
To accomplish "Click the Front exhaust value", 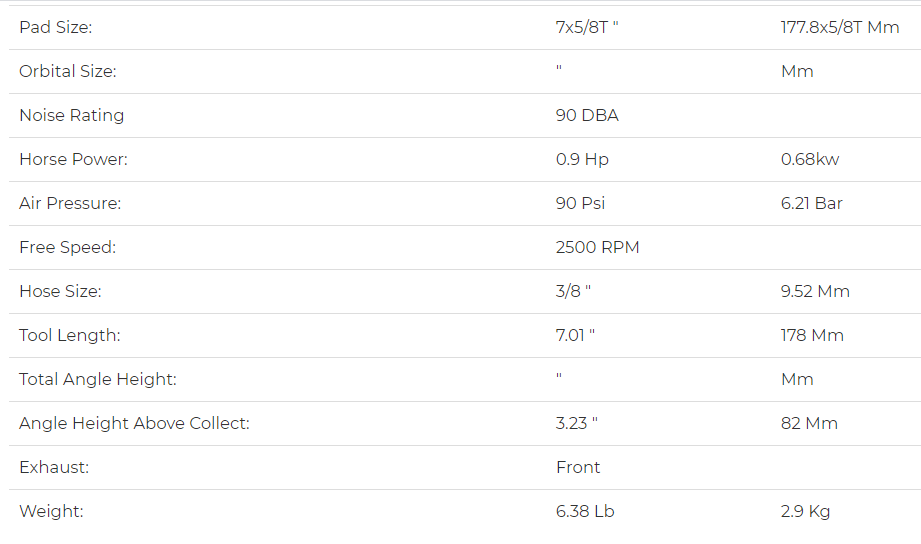I will click(578, 468).
